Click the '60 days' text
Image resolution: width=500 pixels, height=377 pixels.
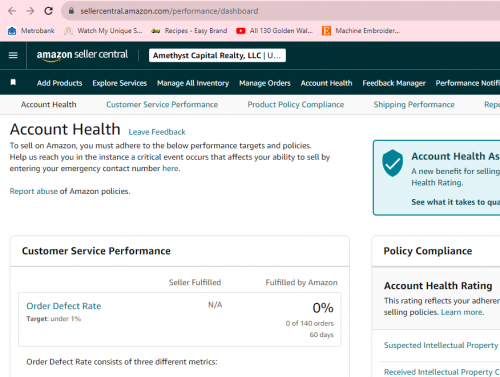pyautogui.click(x=321, y=335)
